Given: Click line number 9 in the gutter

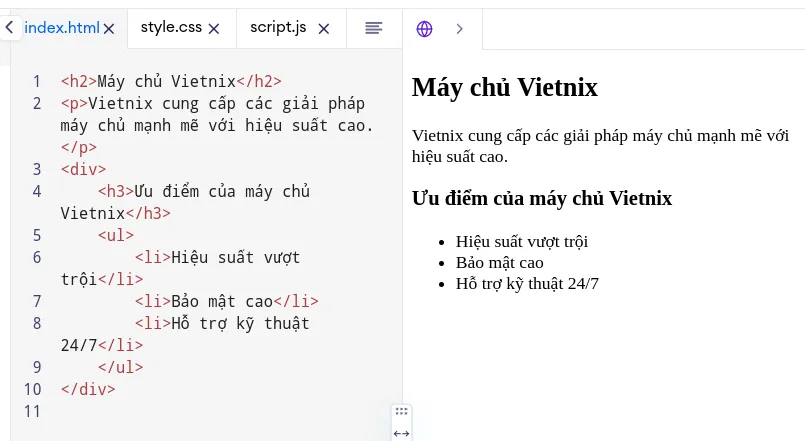Looking at the screenshot, I should [x=37, y=368].
